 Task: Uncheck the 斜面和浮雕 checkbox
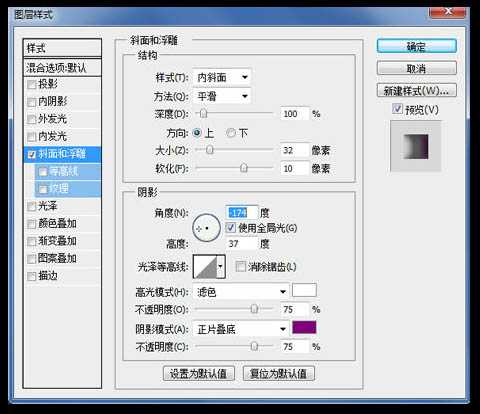(32, 154)
